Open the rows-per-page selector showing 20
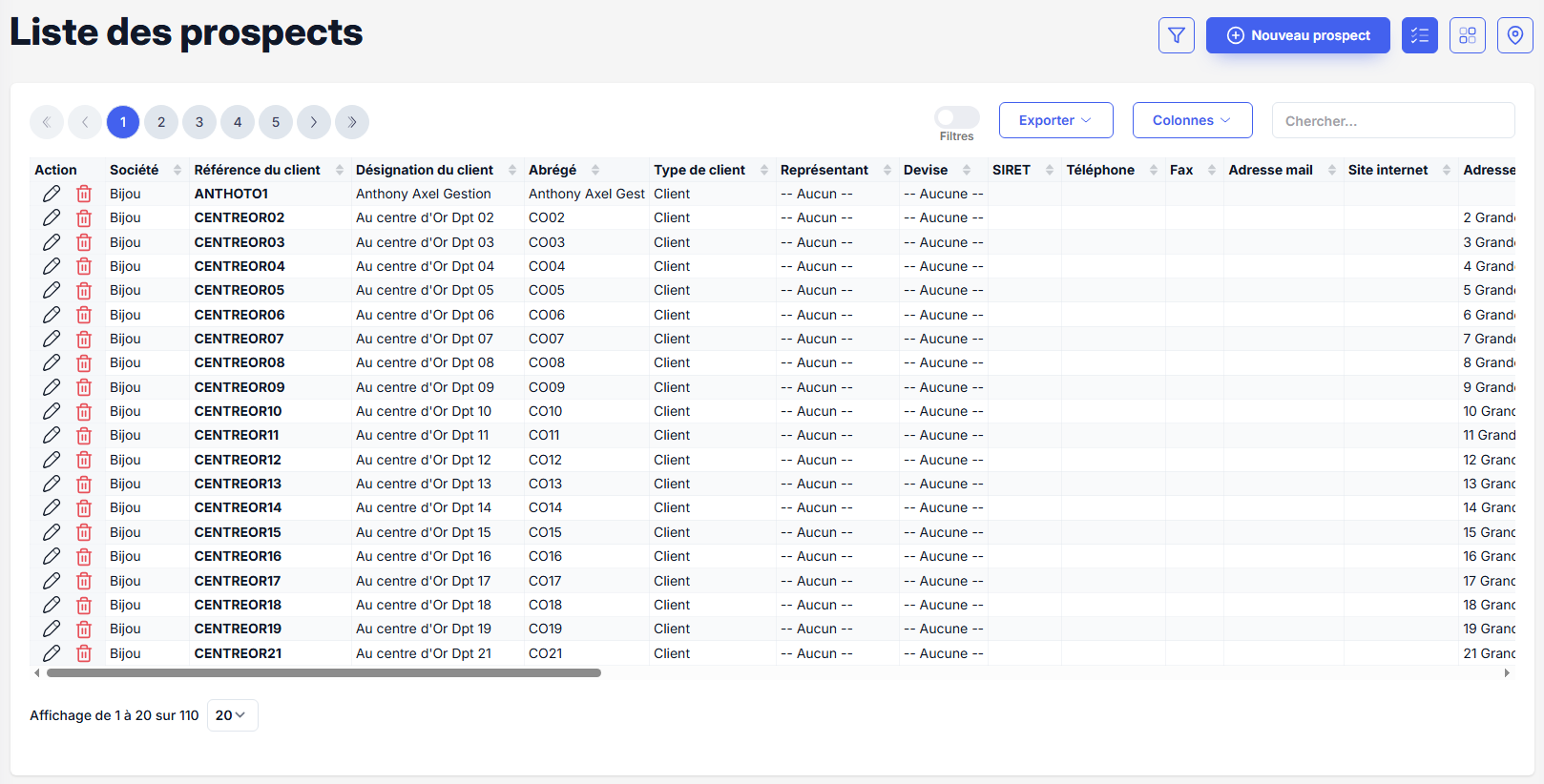Screen dimensions: 1544x784 [232, 715]
